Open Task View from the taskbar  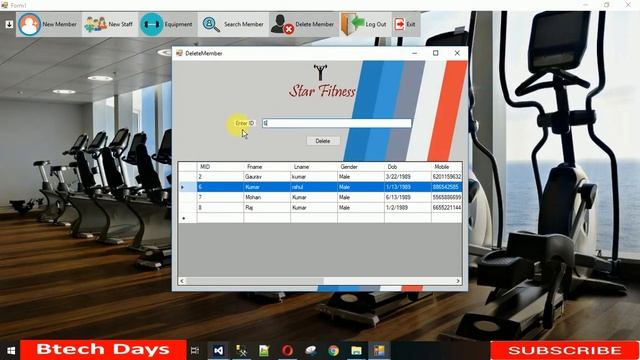[195, 351]
